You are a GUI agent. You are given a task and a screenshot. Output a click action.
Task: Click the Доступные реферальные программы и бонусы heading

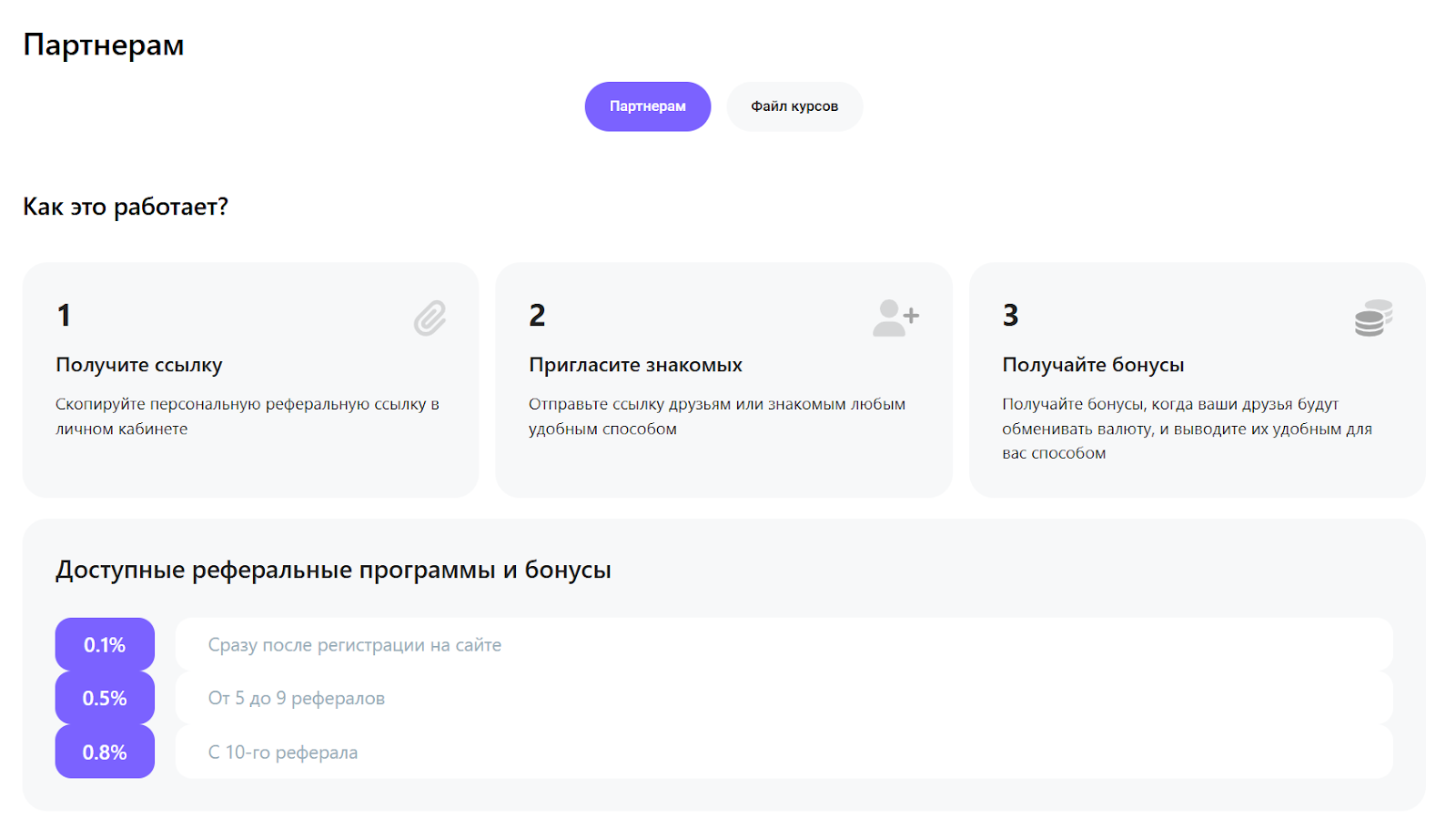[x=333, y=570]
